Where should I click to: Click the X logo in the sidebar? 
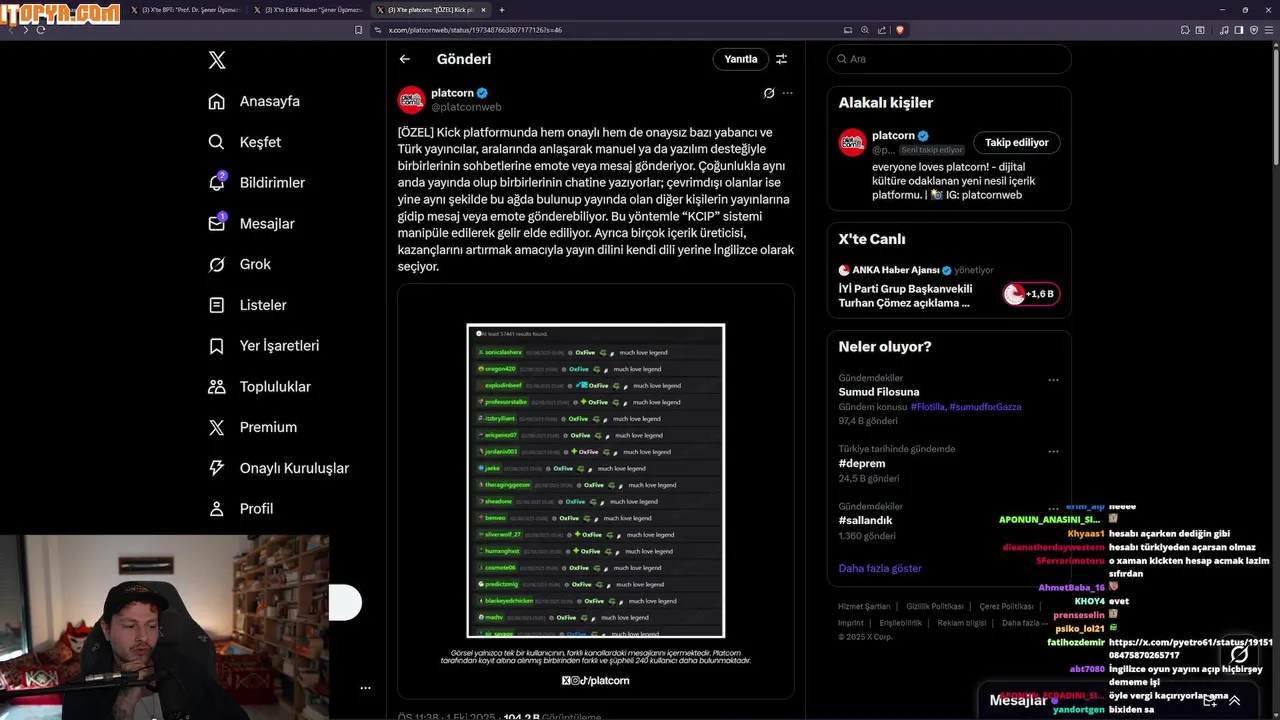click(217, 60)
